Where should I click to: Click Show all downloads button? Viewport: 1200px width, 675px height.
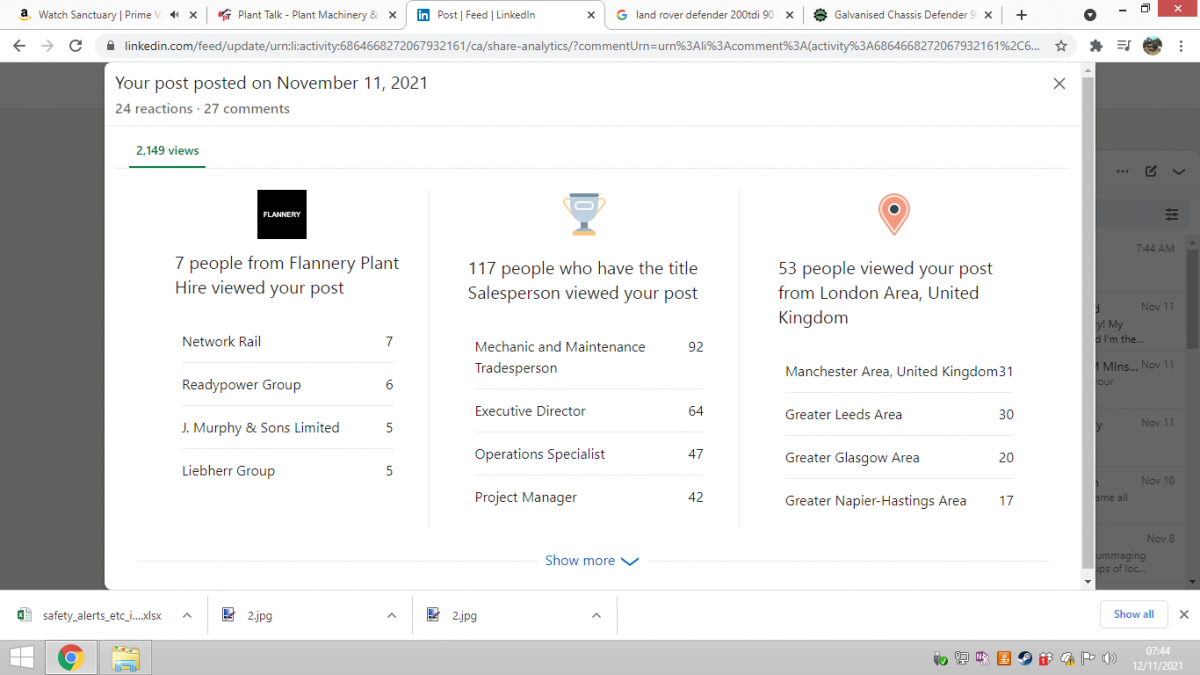pos(1133,614)
